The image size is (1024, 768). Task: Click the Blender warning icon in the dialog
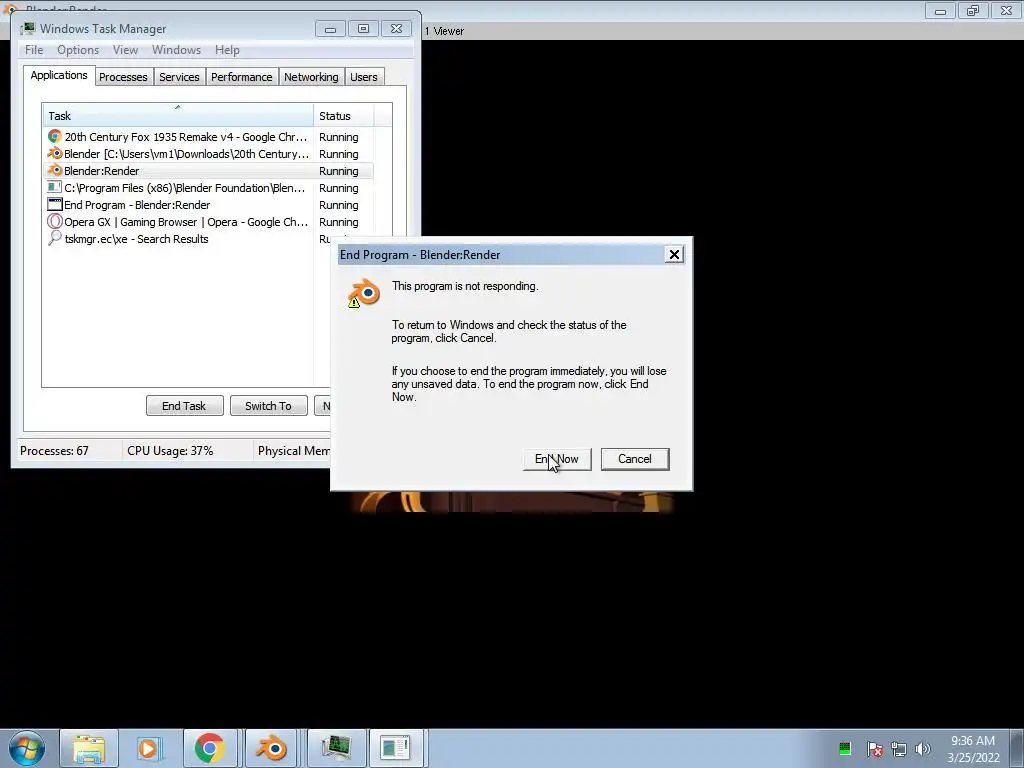point(364,293)
